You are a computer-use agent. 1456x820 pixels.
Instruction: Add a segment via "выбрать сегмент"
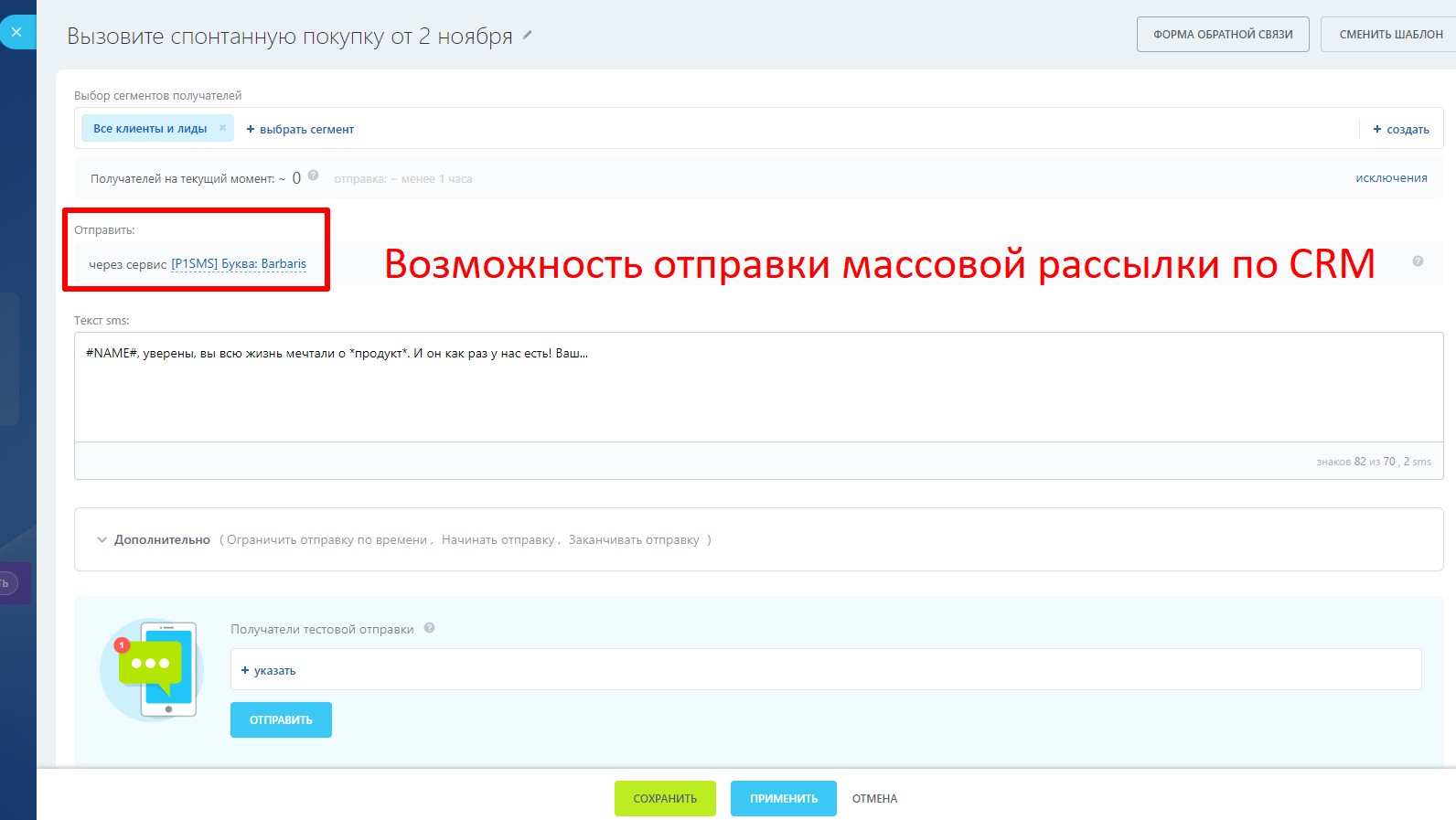point(300,129)
